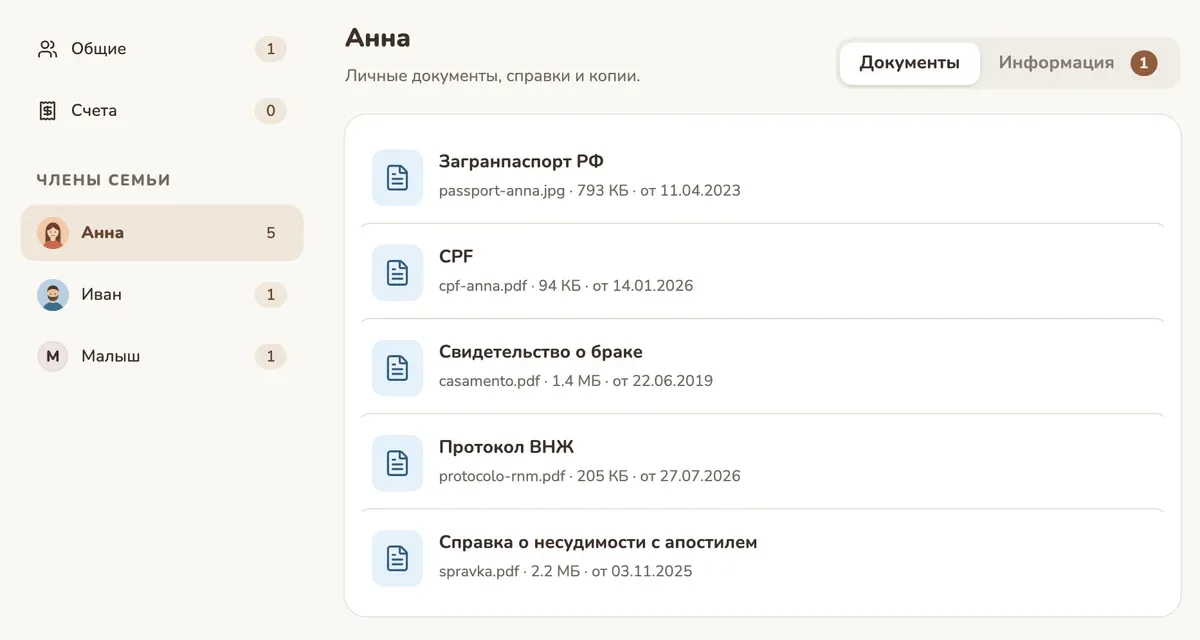1200x640 pixels.
Task: Click the file icon for Свидетельство о браке
Action: coord(398,368)
